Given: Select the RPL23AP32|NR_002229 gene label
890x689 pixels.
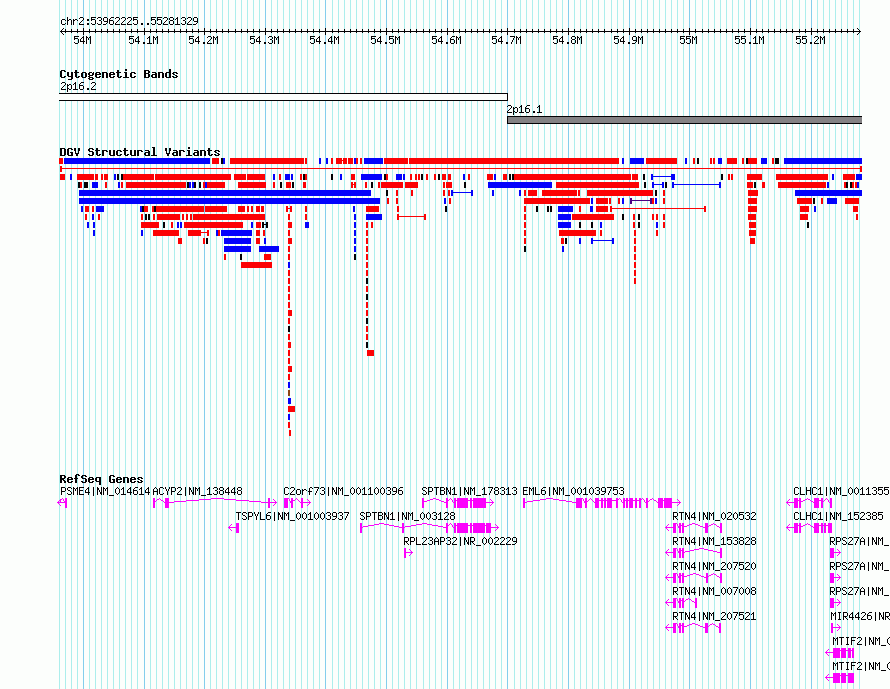Looking at the screenshot, I should pyautogui.click(x=460, y=541).
